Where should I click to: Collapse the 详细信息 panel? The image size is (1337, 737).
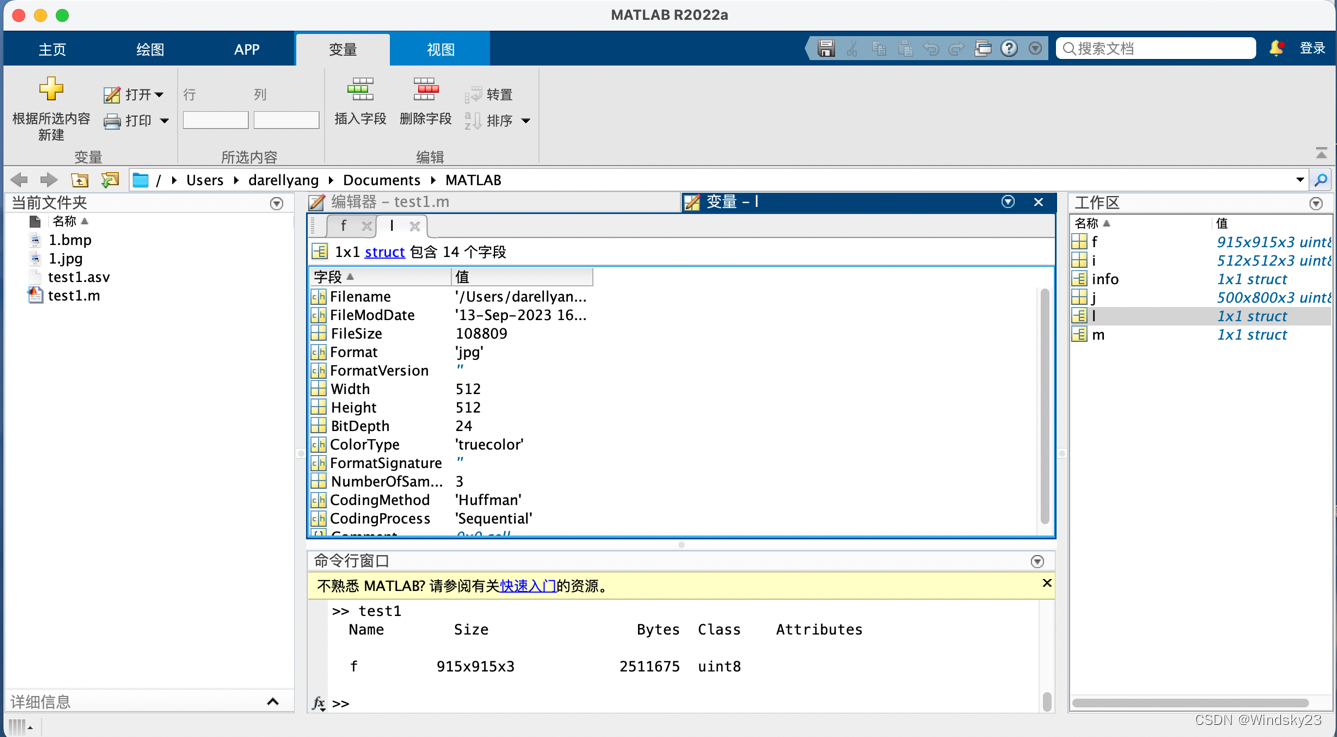[x=273, y=701]
